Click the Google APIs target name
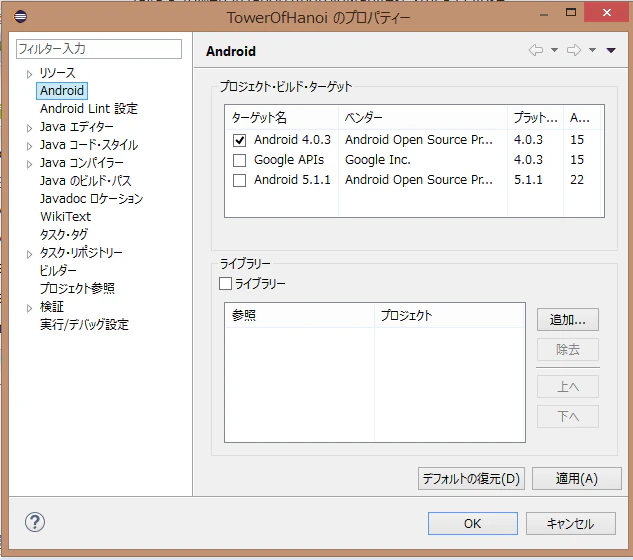 click(289, 160)
